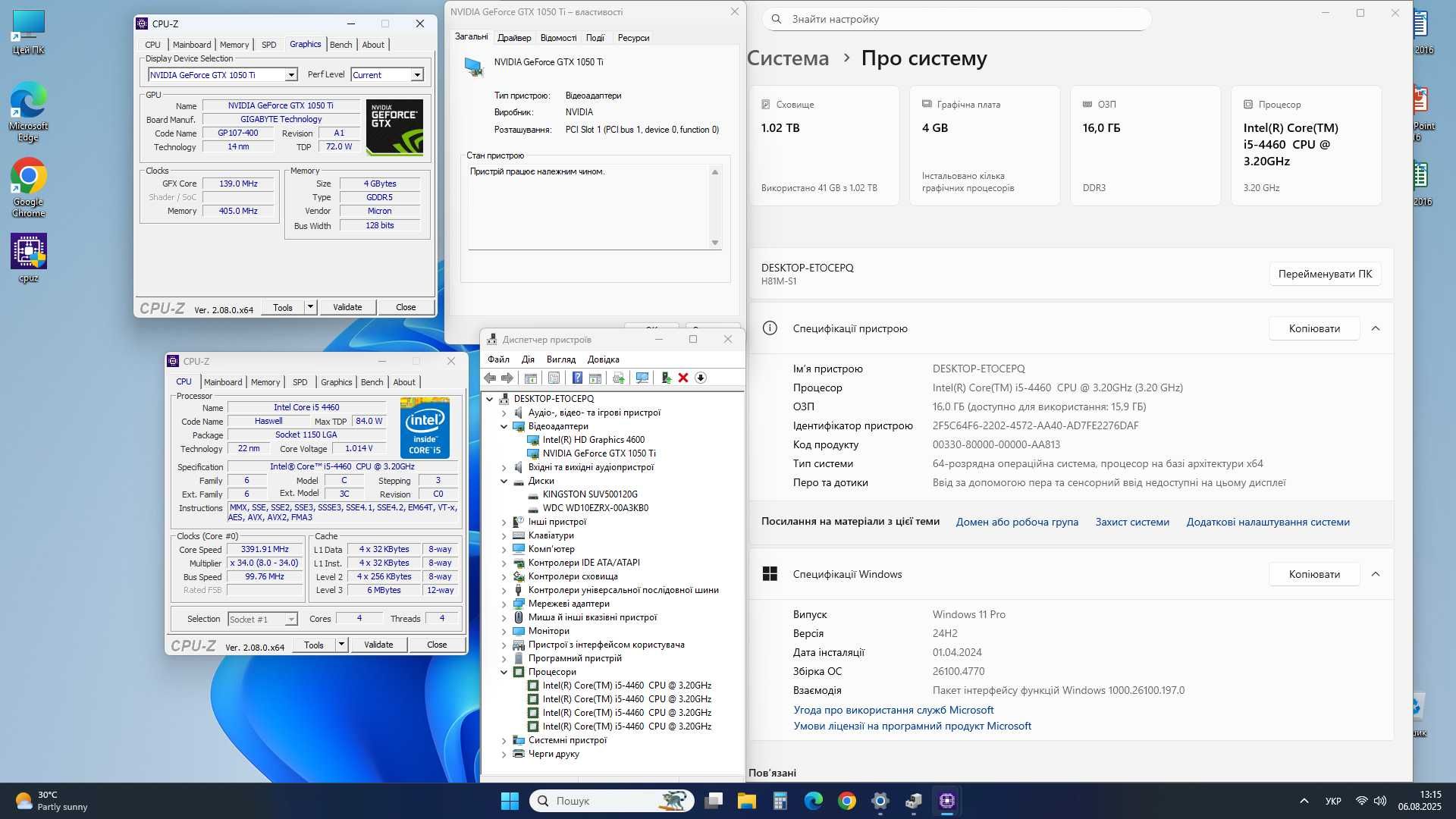
Task: Click Scan for hardware changes monitor icon
Action: [x=642, y=378]
